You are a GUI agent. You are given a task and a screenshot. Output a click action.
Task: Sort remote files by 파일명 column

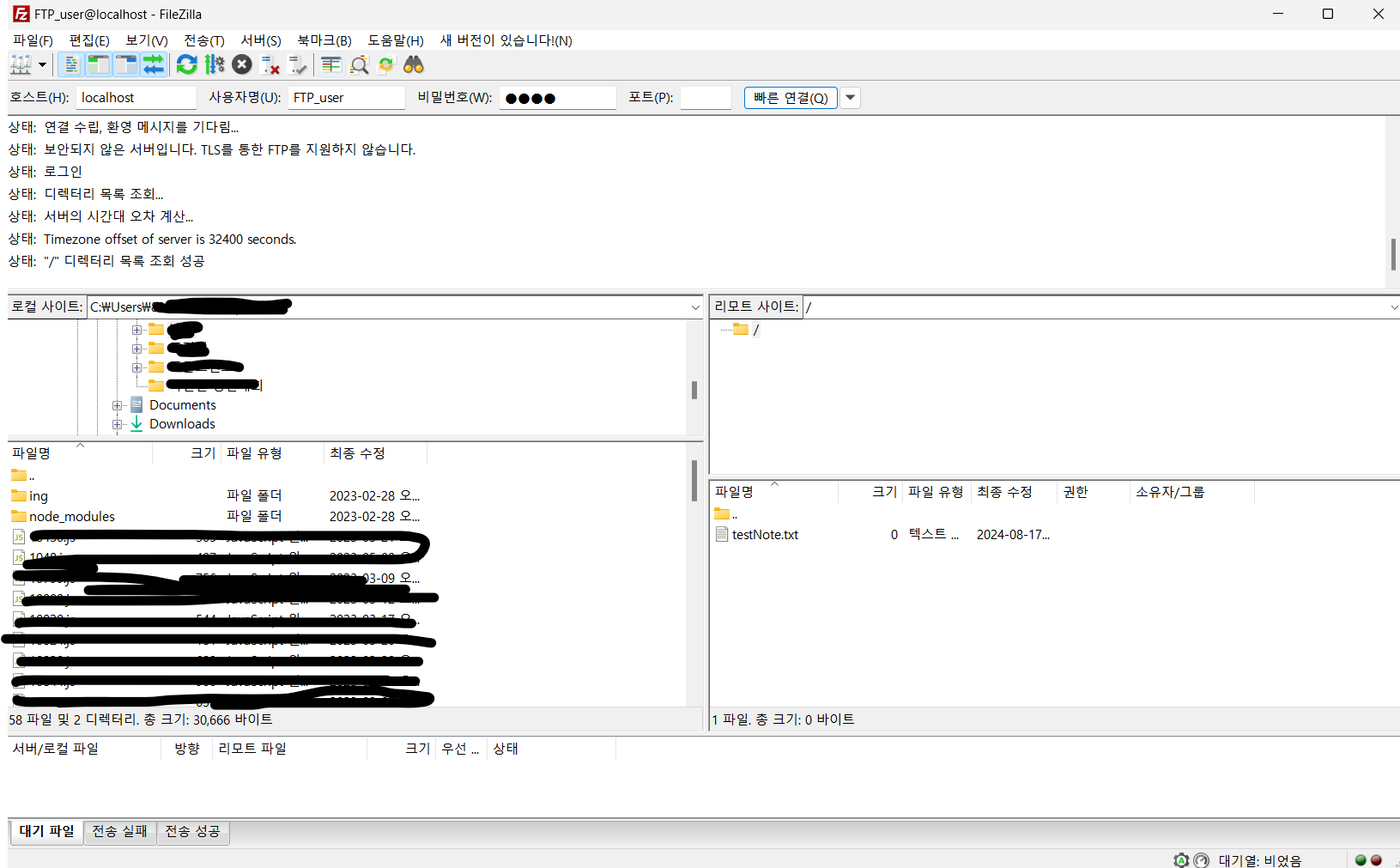pyautogui.click(x=774, y=492)
